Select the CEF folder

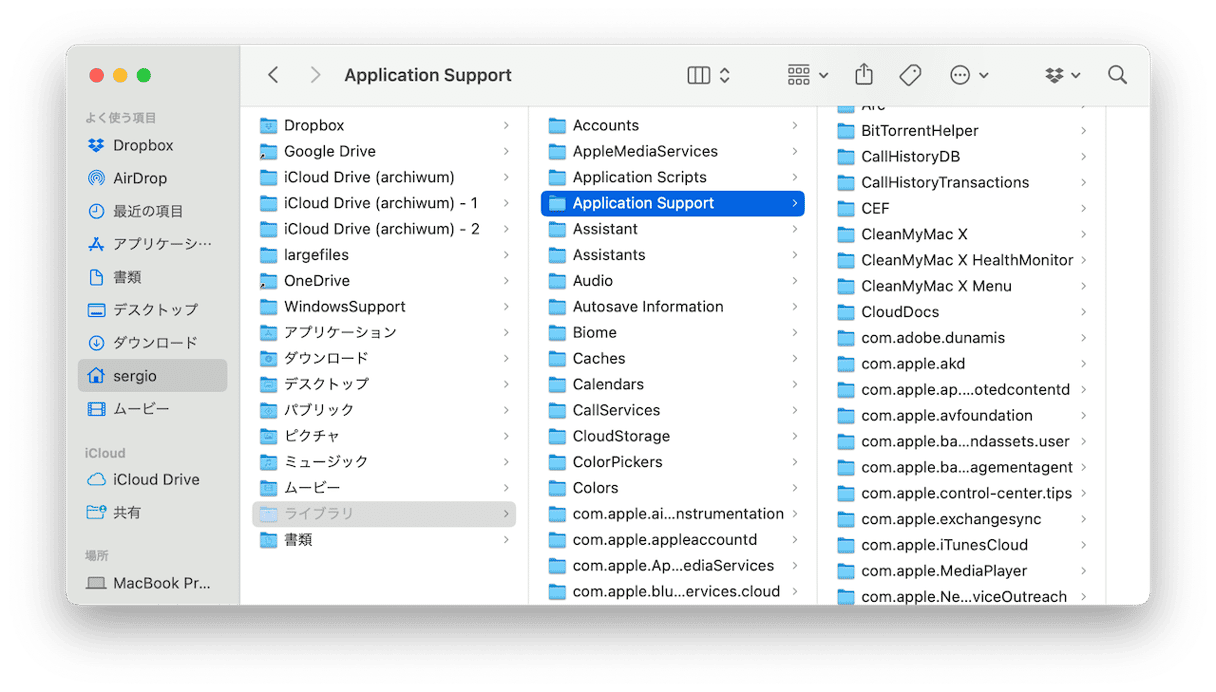click(x=962, y=209)
